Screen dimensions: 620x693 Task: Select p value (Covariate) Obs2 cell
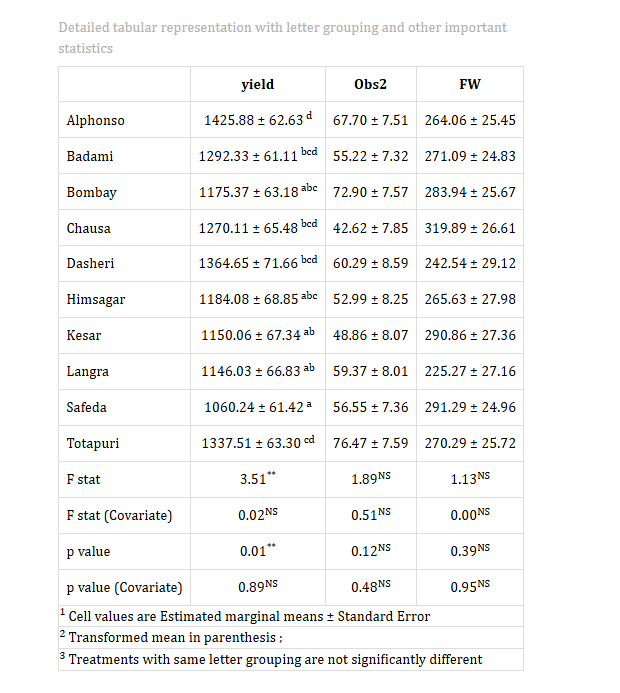(371, 587)
